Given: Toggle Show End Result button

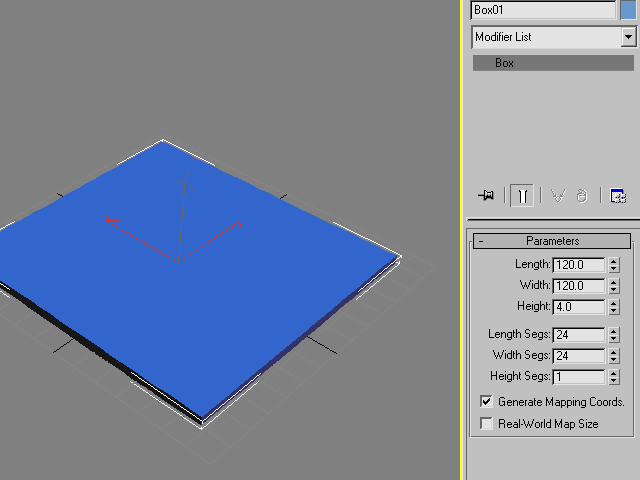Looking at the screenshot, I should click(x=522, y=196).
